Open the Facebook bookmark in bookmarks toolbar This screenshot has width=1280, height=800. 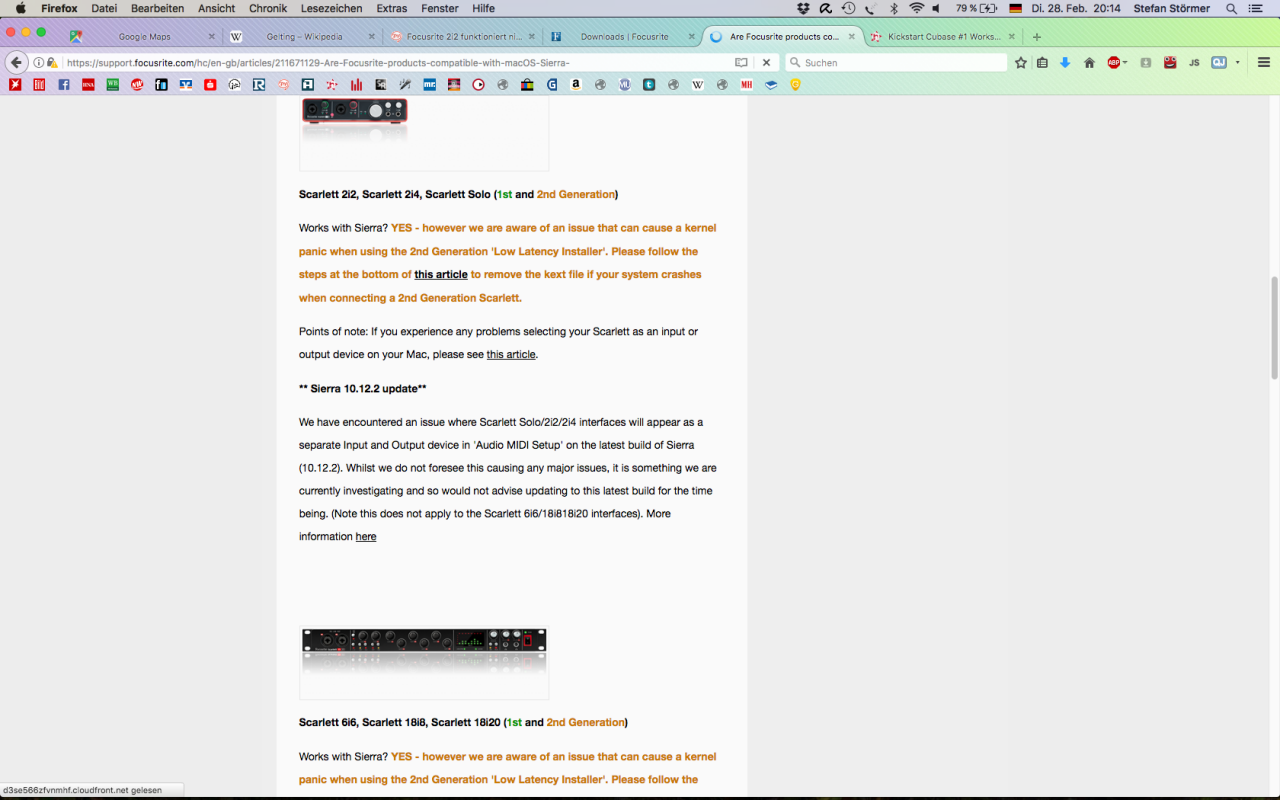click(64, 85)
